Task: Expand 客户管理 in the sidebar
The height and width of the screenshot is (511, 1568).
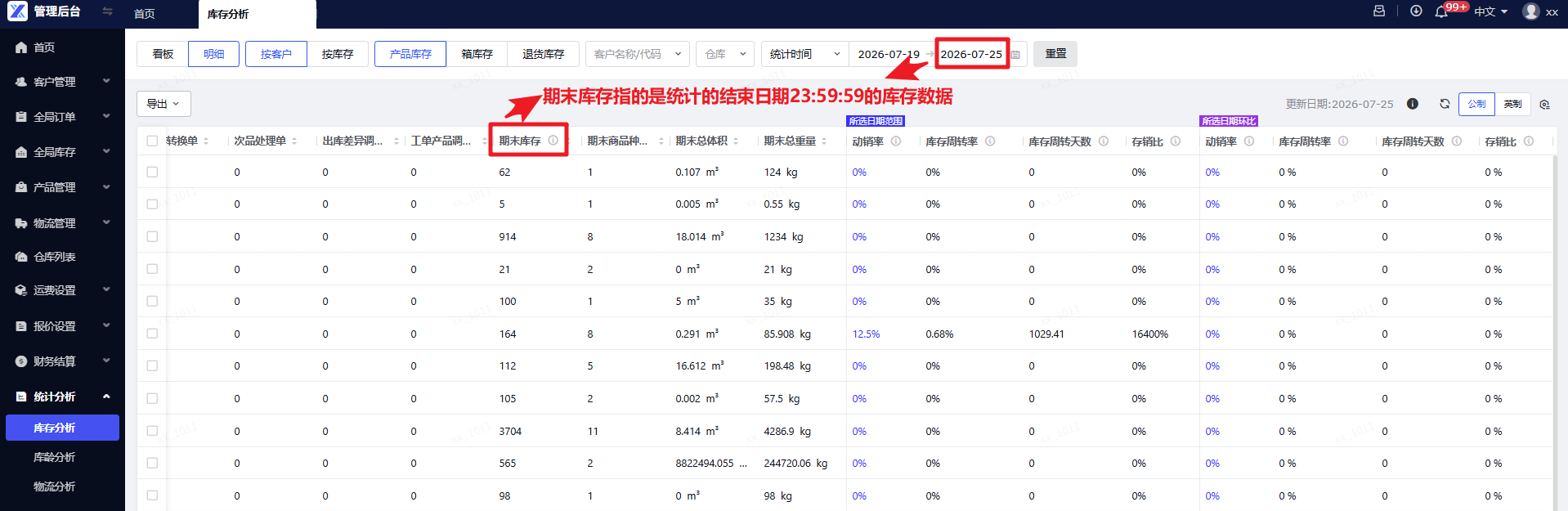Action: pos(62,82)
